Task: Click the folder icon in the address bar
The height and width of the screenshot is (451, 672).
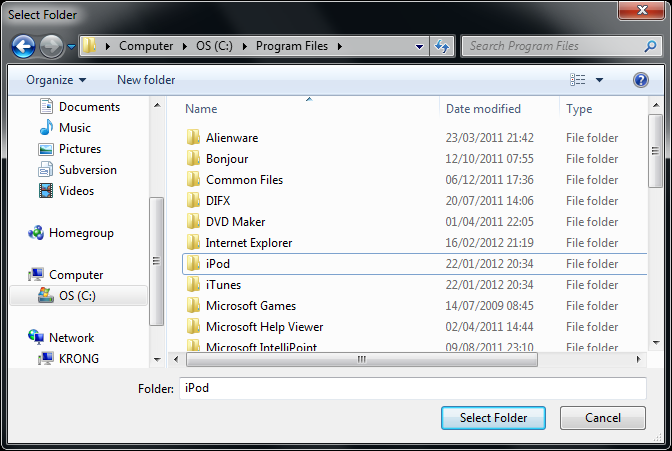Action: click(89, 45)
